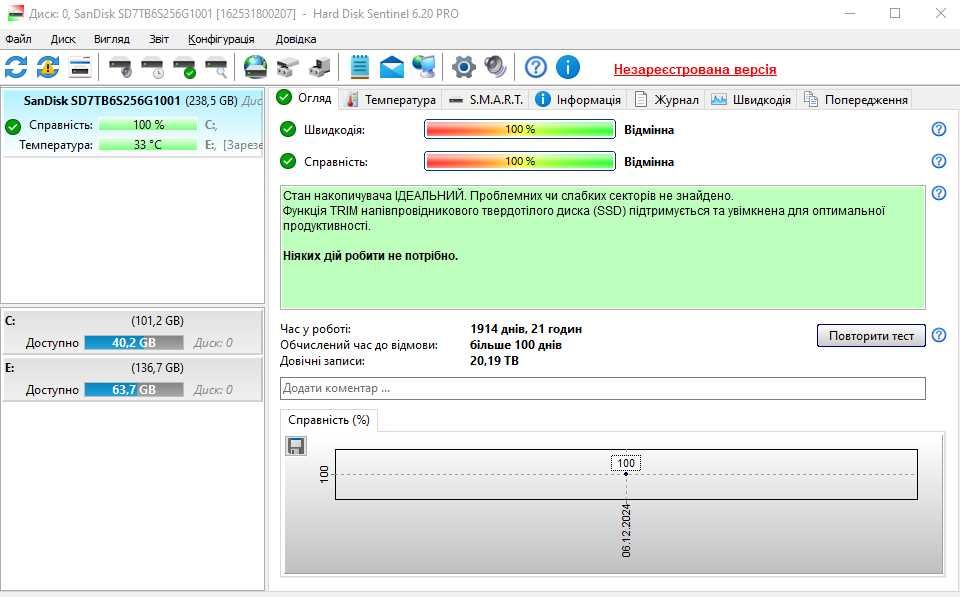Click the Обчислений час до відмови label
The height and width of the screenshot is (597, 960).
coord(359,345)
